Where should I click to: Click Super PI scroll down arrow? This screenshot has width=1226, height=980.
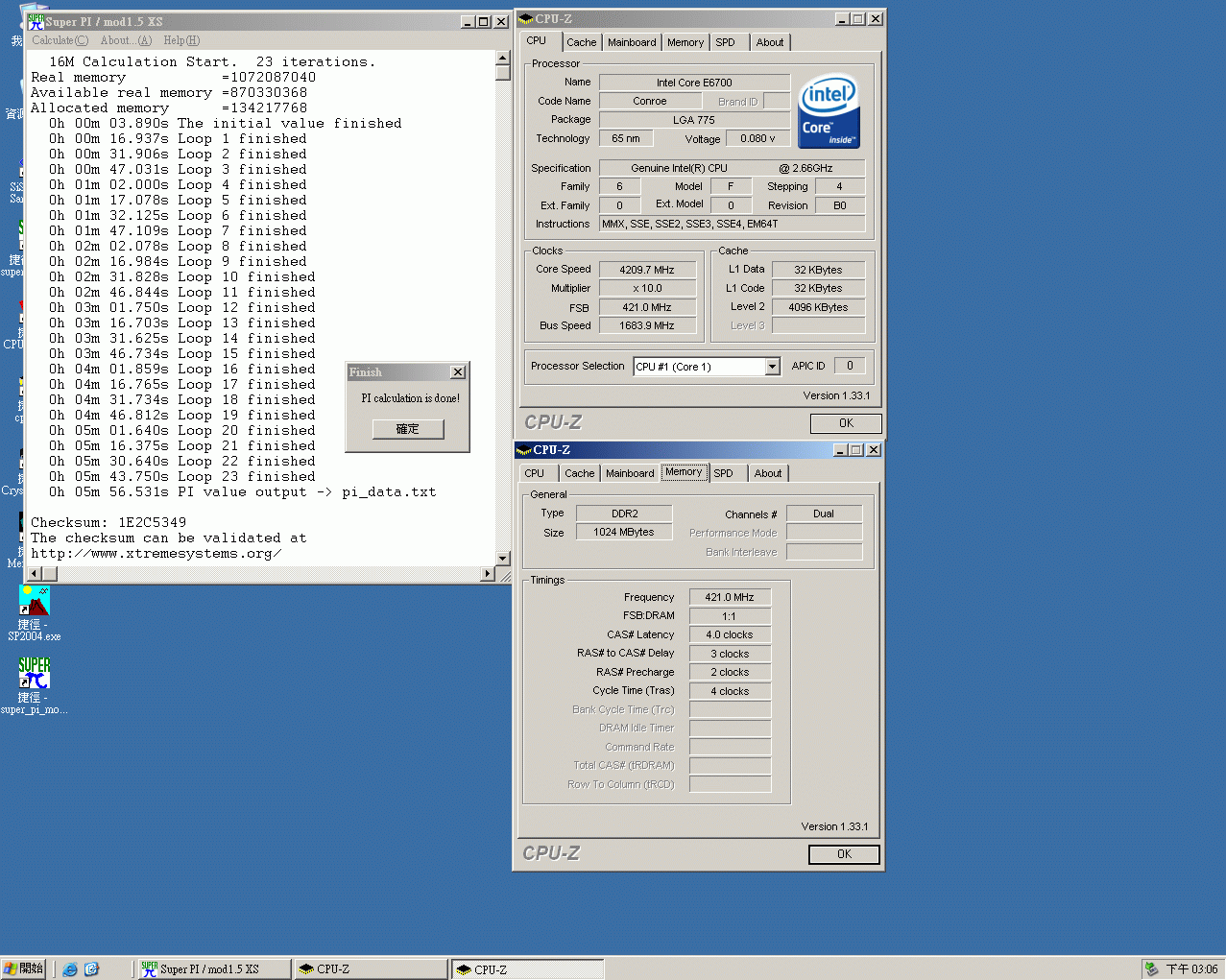(x=502, y=558)
